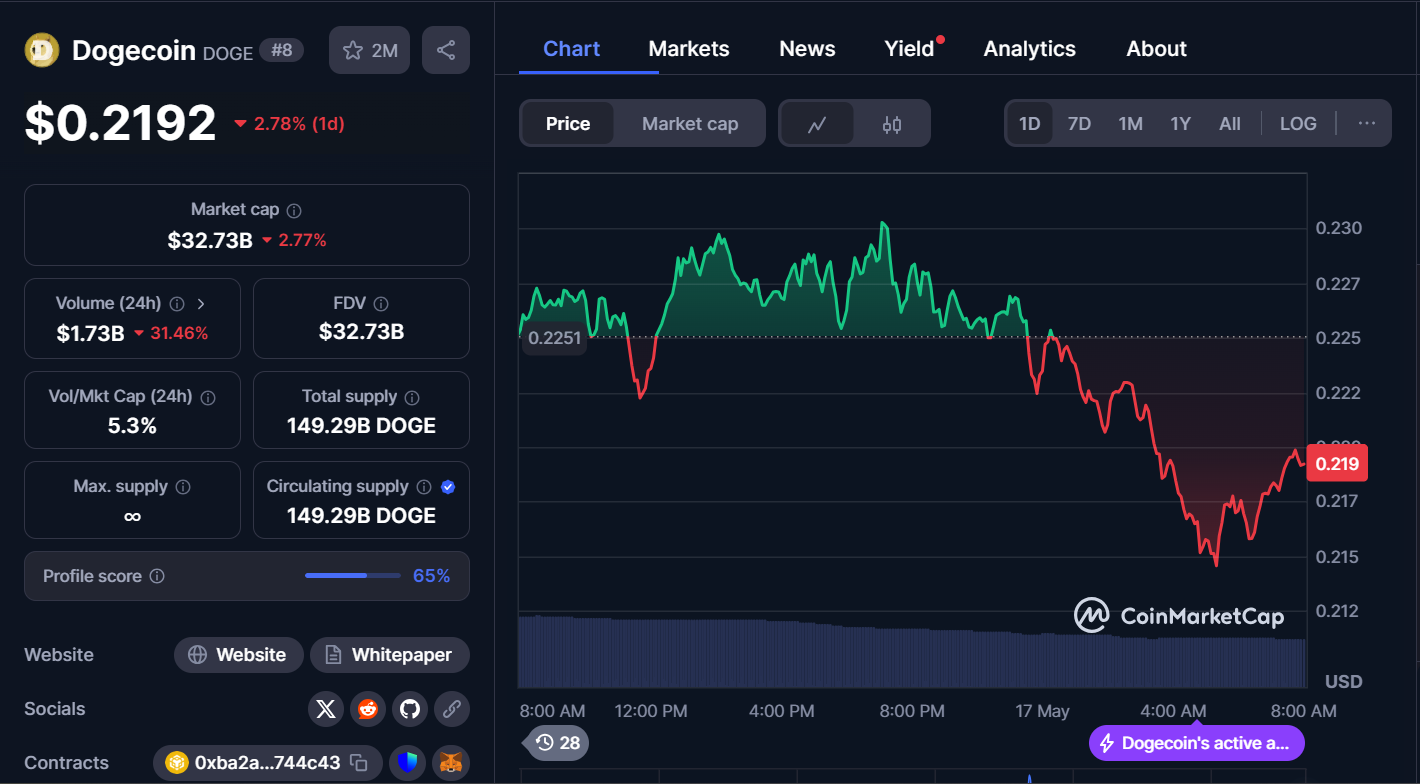Click the FDV $32.73B value
Screen dimensions: 1420x784
361,332
